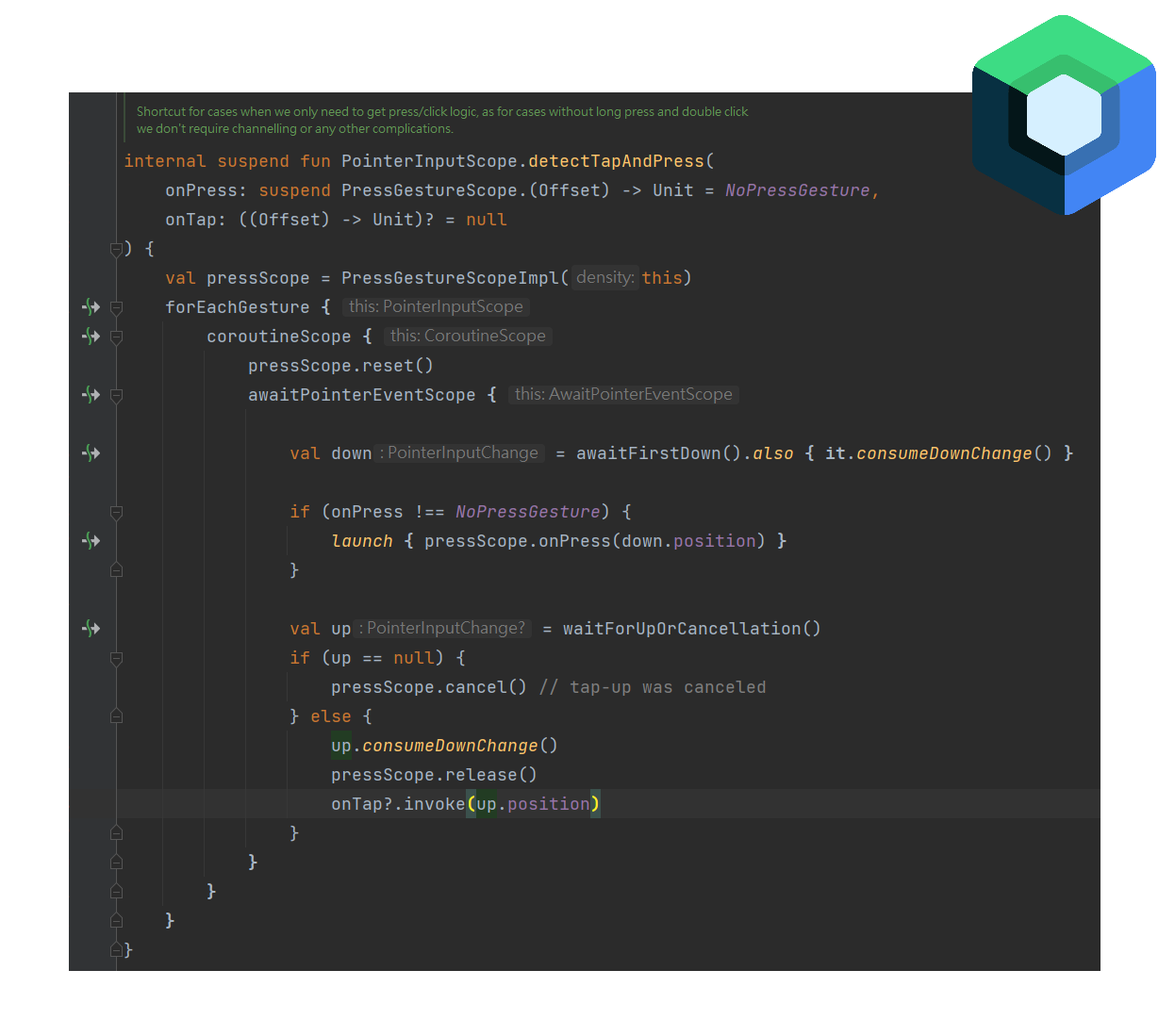Click the 'this: AwaitPointerEventScope' inline hint
Viewport: 1175px width, 1036px height.
pos(623,394)
